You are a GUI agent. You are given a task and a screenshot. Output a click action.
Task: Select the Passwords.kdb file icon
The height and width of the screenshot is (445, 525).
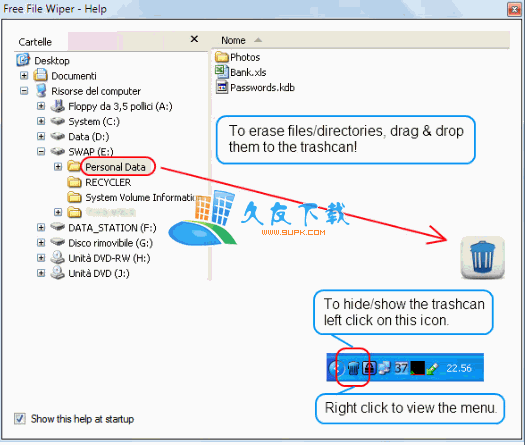222,87
